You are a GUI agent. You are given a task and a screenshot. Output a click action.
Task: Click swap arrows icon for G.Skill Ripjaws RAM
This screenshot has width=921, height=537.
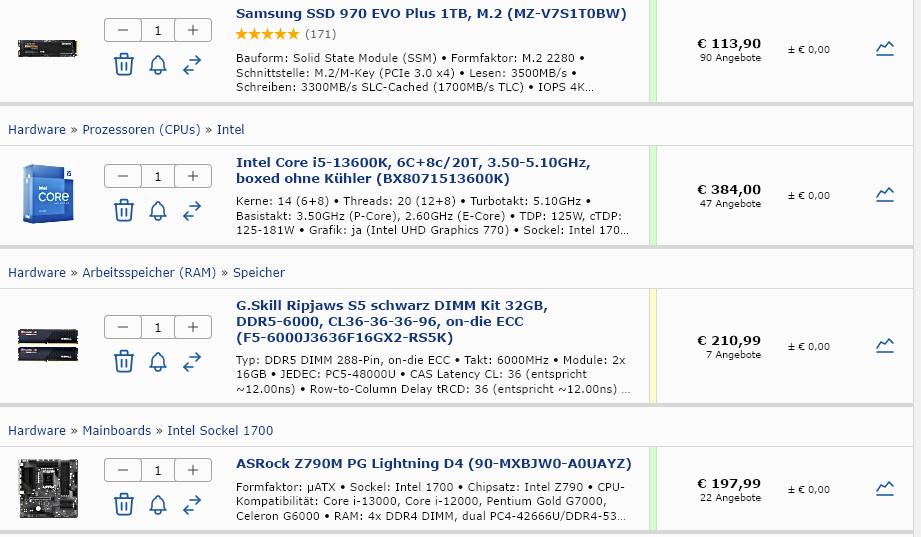(x=192, y=361)
